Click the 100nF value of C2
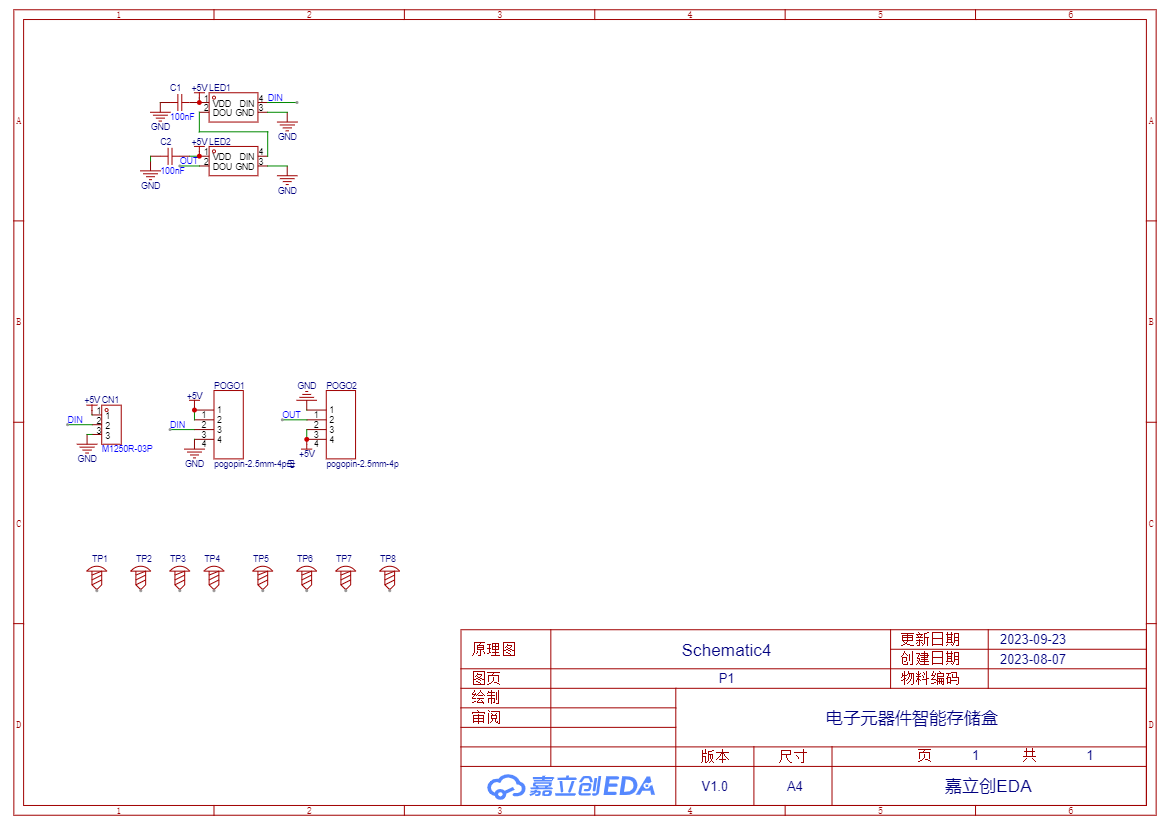 (x=172, y=171)
